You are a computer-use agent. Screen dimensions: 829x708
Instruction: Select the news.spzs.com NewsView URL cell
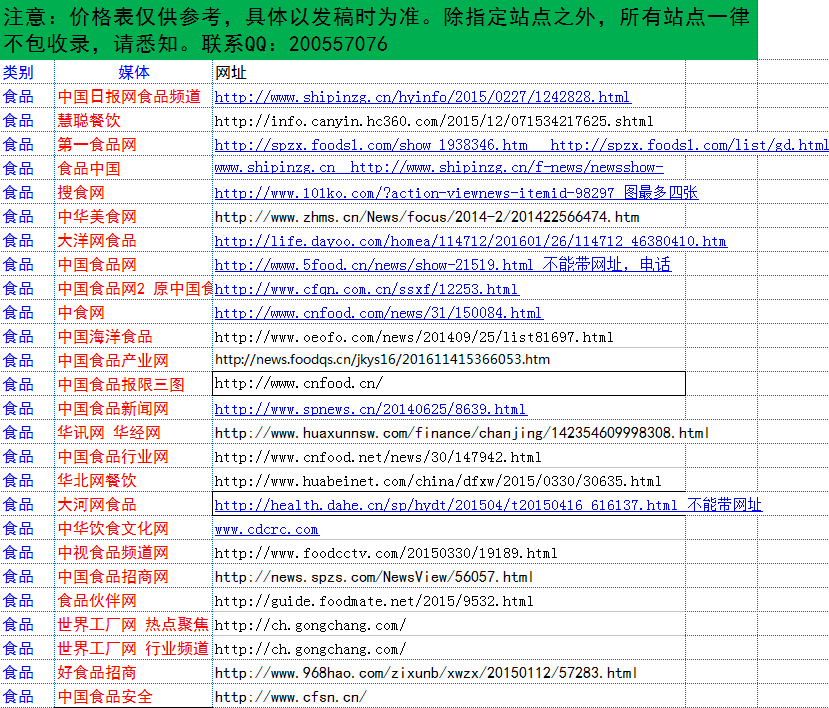click(449, 577)
